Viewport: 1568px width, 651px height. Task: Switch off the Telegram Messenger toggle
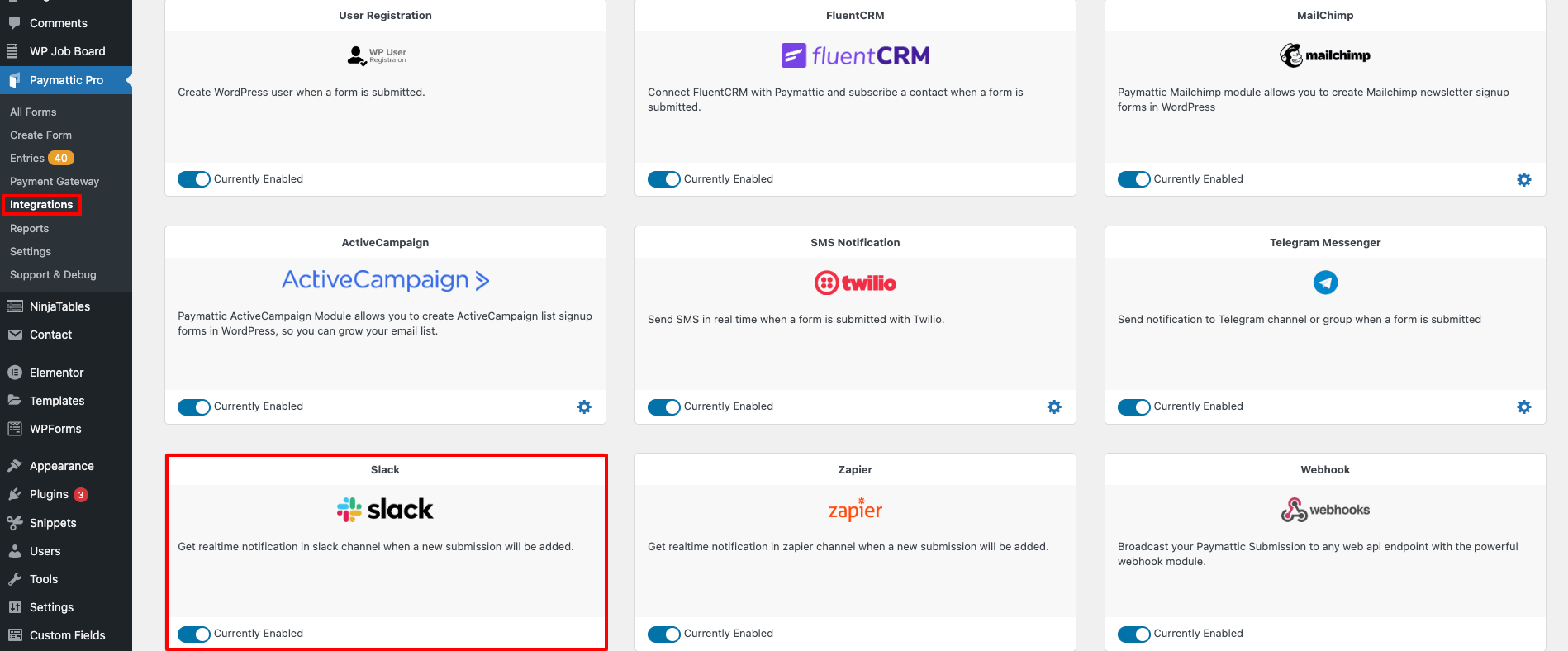click(x=1134, y=406)
